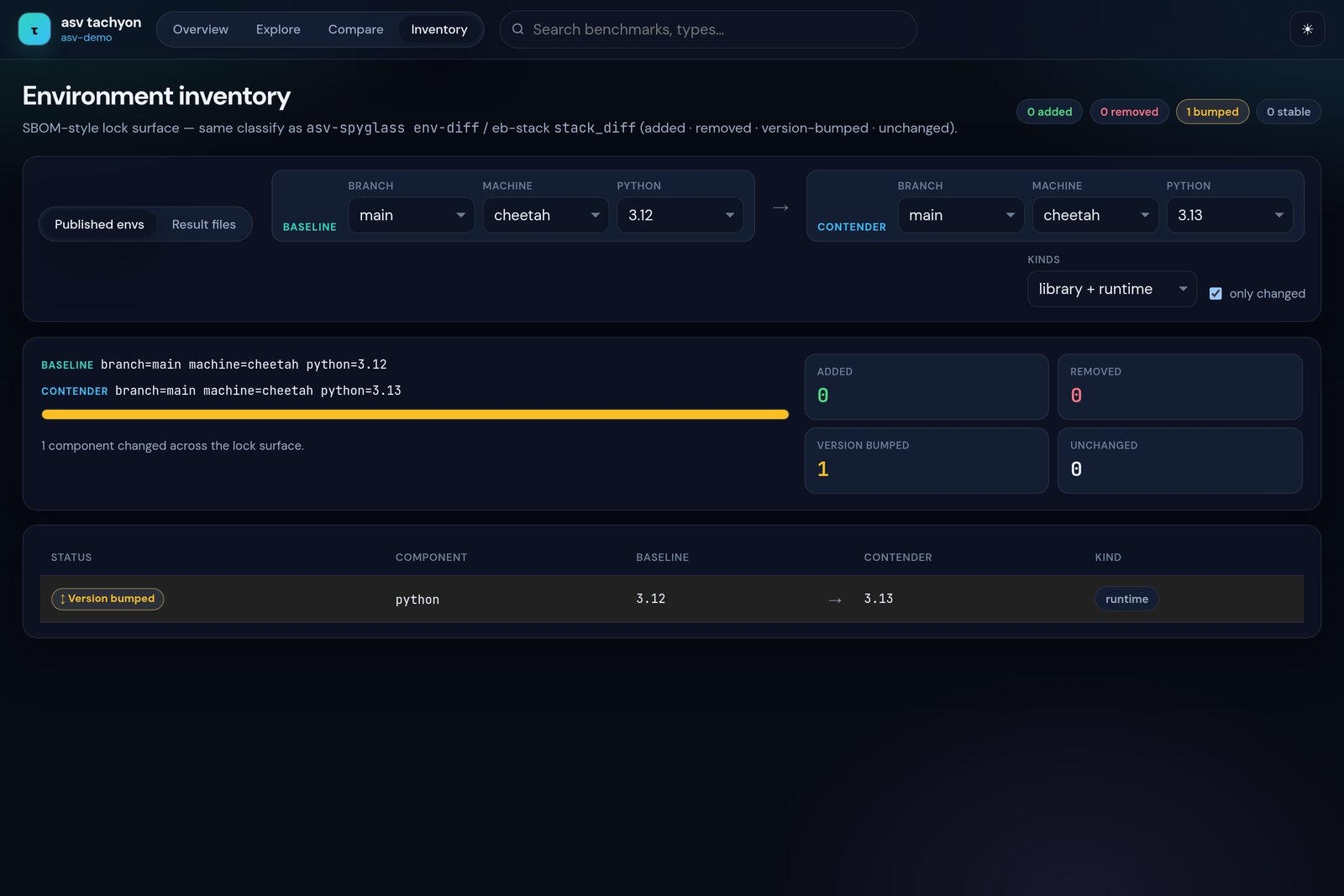Click the 3.13 contender version cell
The height and width of the screenshot is (896, 1344).
pos(878,599)
